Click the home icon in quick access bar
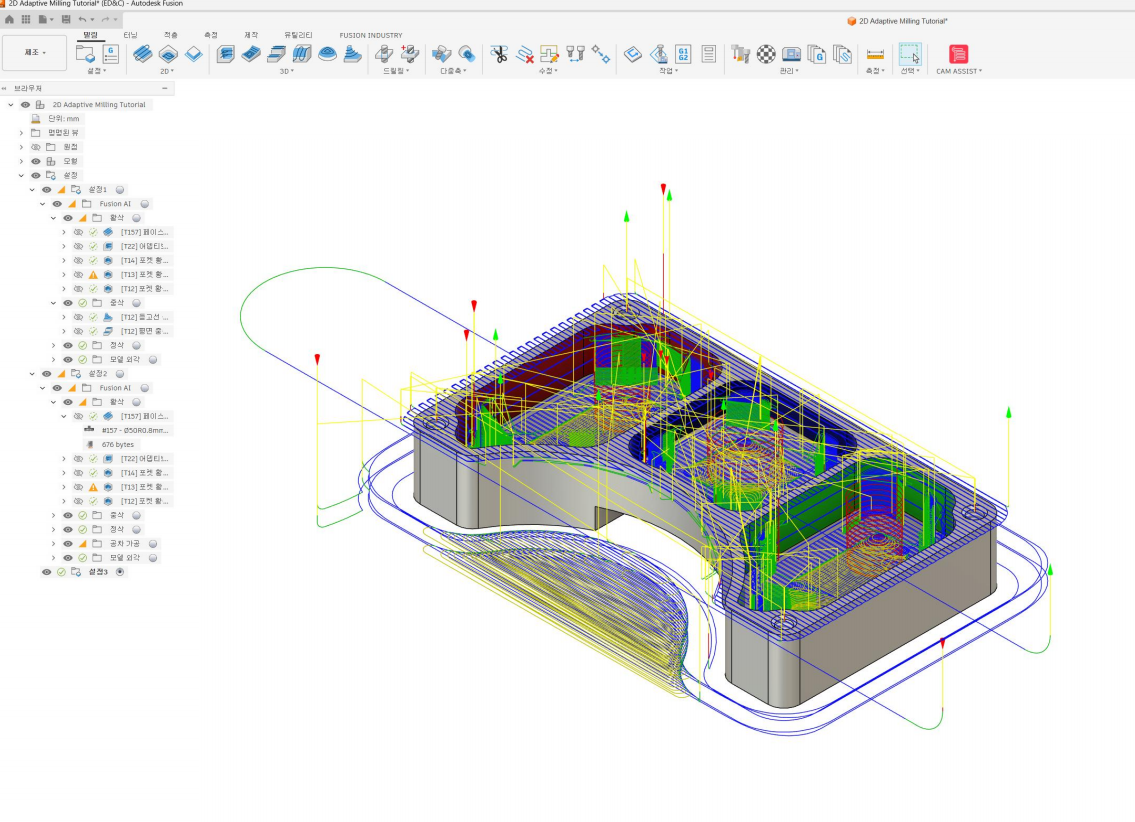 (9, 20)
